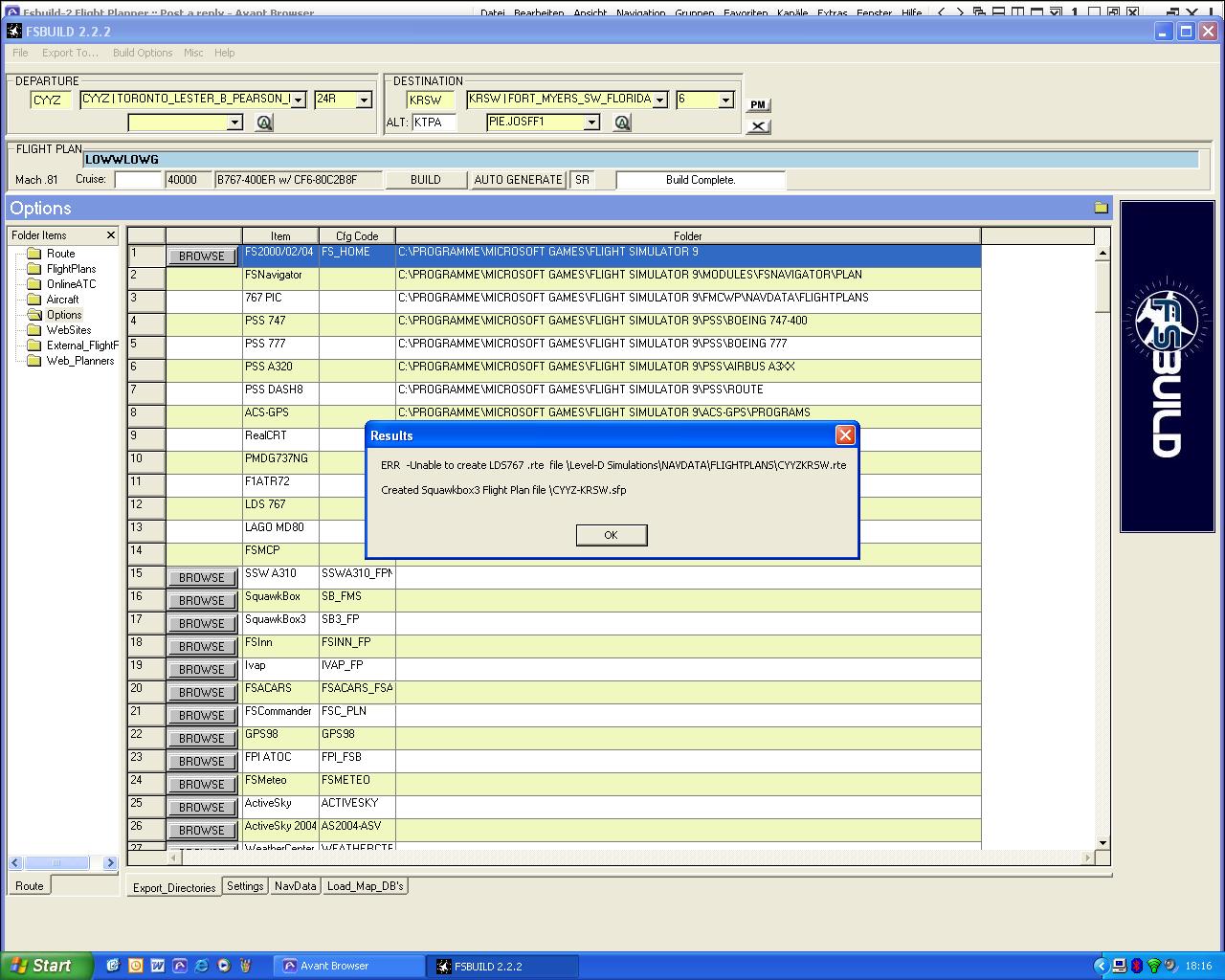This screenshot has height=980, width=1225.
Task: Click the Folder column header
Action: [x=688, y=235]
